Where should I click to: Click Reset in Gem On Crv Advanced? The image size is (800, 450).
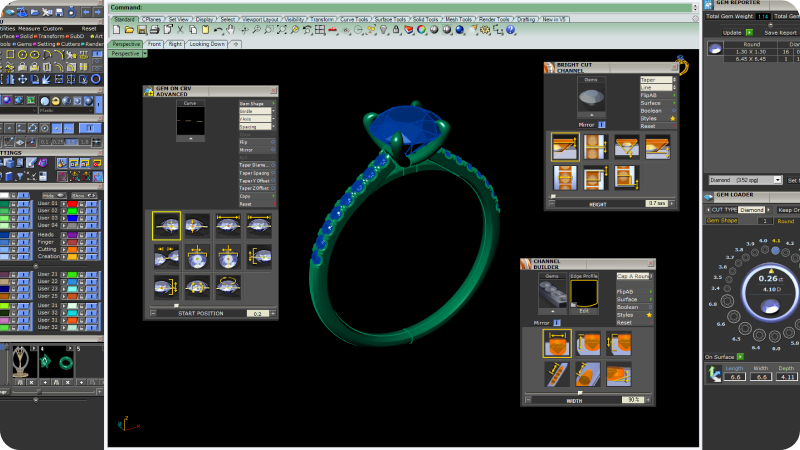[257, 204]
